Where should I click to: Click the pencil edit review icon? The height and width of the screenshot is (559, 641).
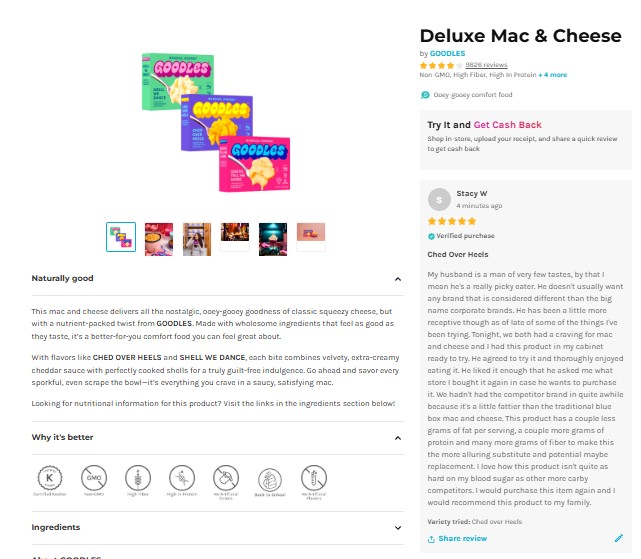point(619,538)
